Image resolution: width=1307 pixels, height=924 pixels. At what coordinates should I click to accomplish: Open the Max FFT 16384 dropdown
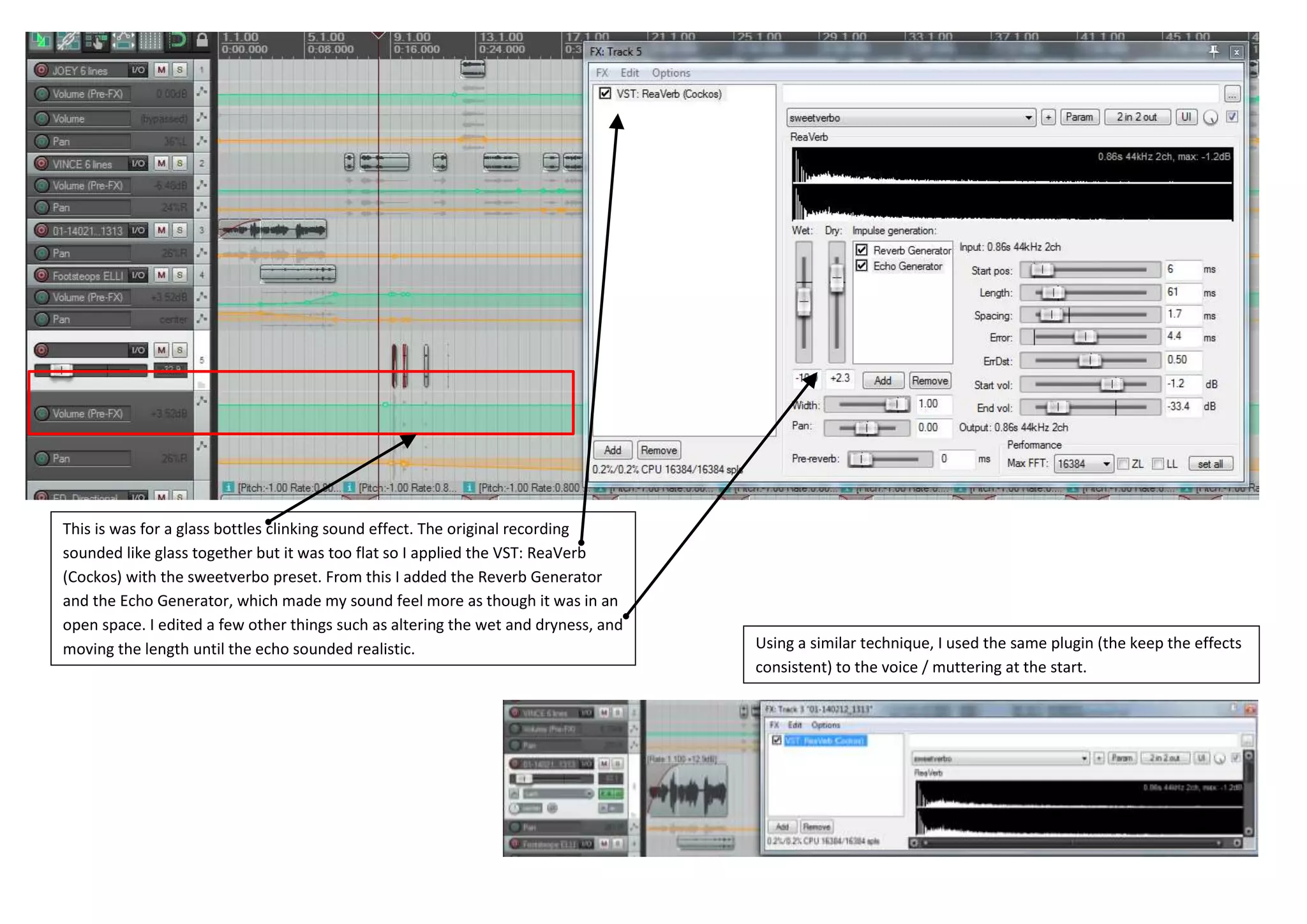[1106, 464]
